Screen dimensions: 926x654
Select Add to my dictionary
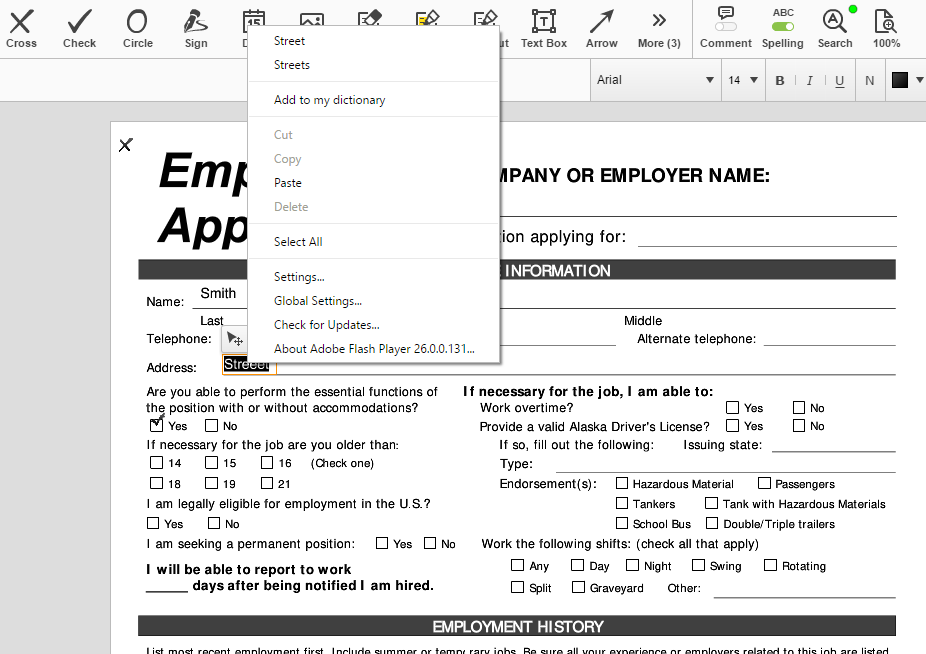coord(373,100)
